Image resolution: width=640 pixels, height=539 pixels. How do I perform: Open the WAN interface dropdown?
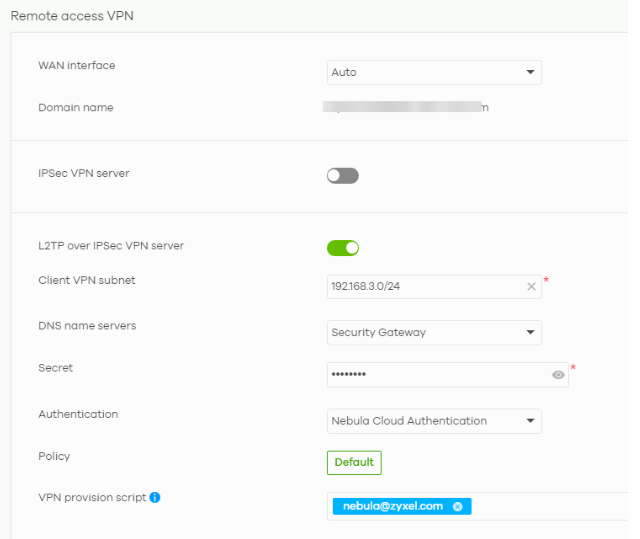click(434, 72)
